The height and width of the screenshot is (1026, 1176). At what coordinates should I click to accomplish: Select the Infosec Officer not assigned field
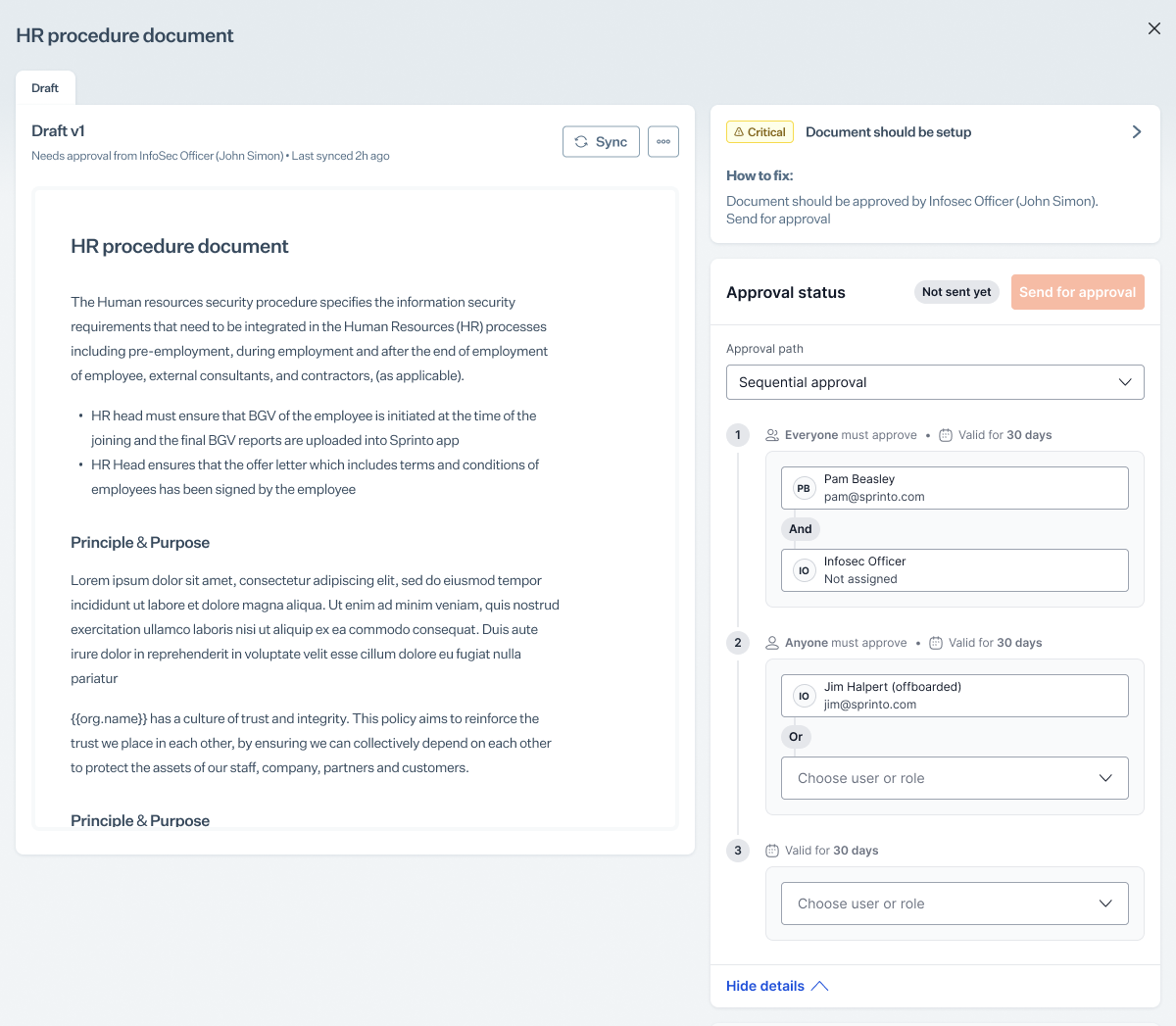(x=955, y=570)
